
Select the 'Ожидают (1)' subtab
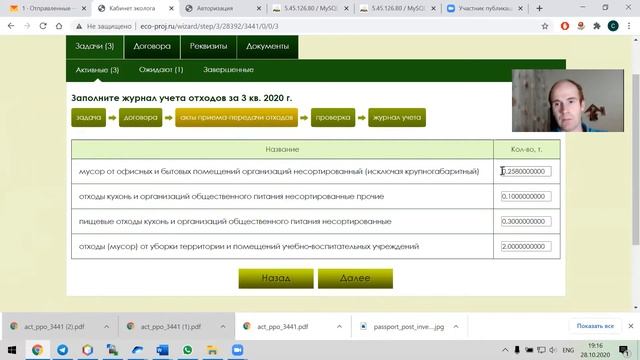(x=161, y=70)
